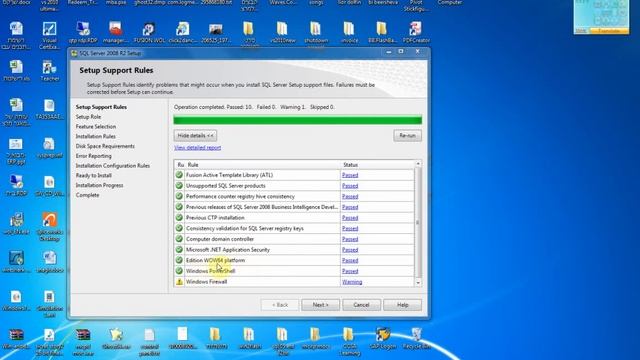The width and height of the screenshot is (640, 360).
Task: Click the rules list scrollbar thumb
Action: click(418, 222)
